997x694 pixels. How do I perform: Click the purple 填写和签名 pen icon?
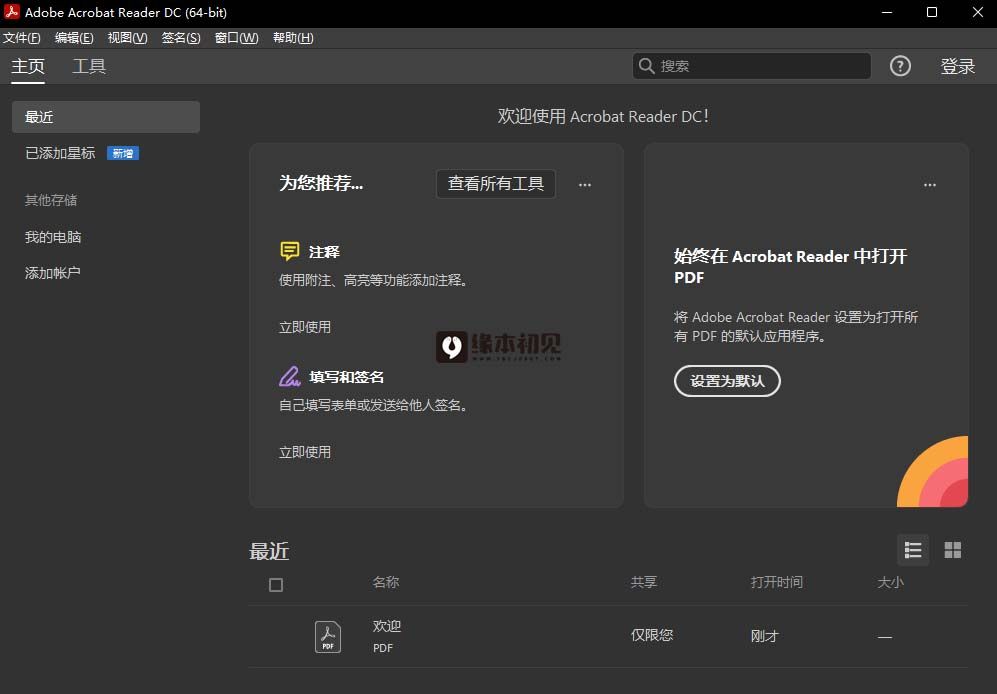289,377
